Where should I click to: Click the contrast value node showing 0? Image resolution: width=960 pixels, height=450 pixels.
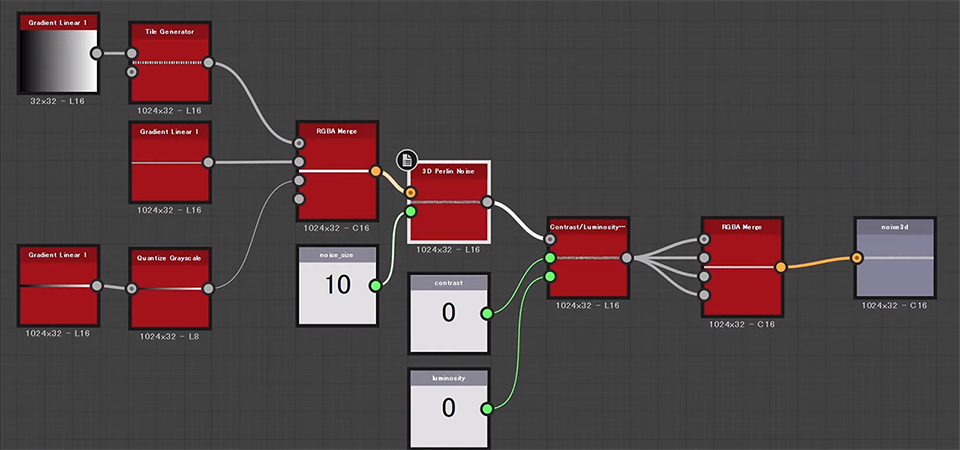448,318
